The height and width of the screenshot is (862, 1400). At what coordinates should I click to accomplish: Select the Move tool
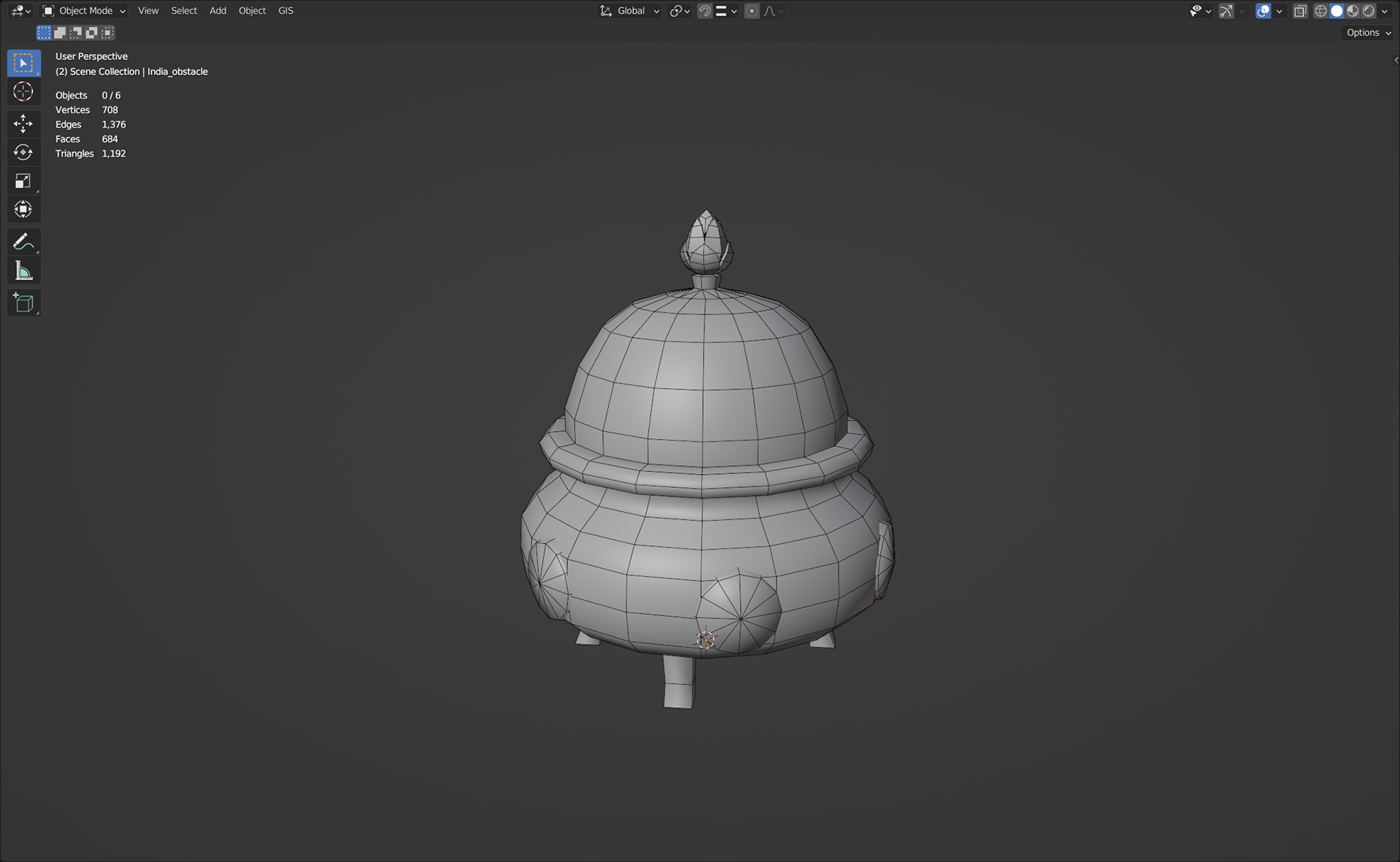click(x=23, y=123)
